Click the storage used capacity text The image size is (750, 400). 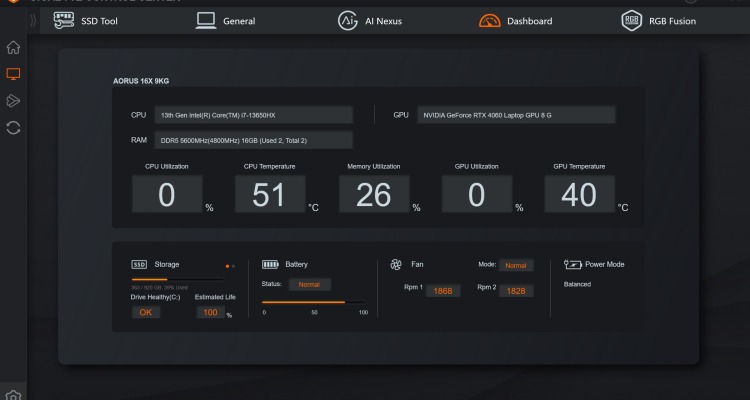click(x=159, y=288)
